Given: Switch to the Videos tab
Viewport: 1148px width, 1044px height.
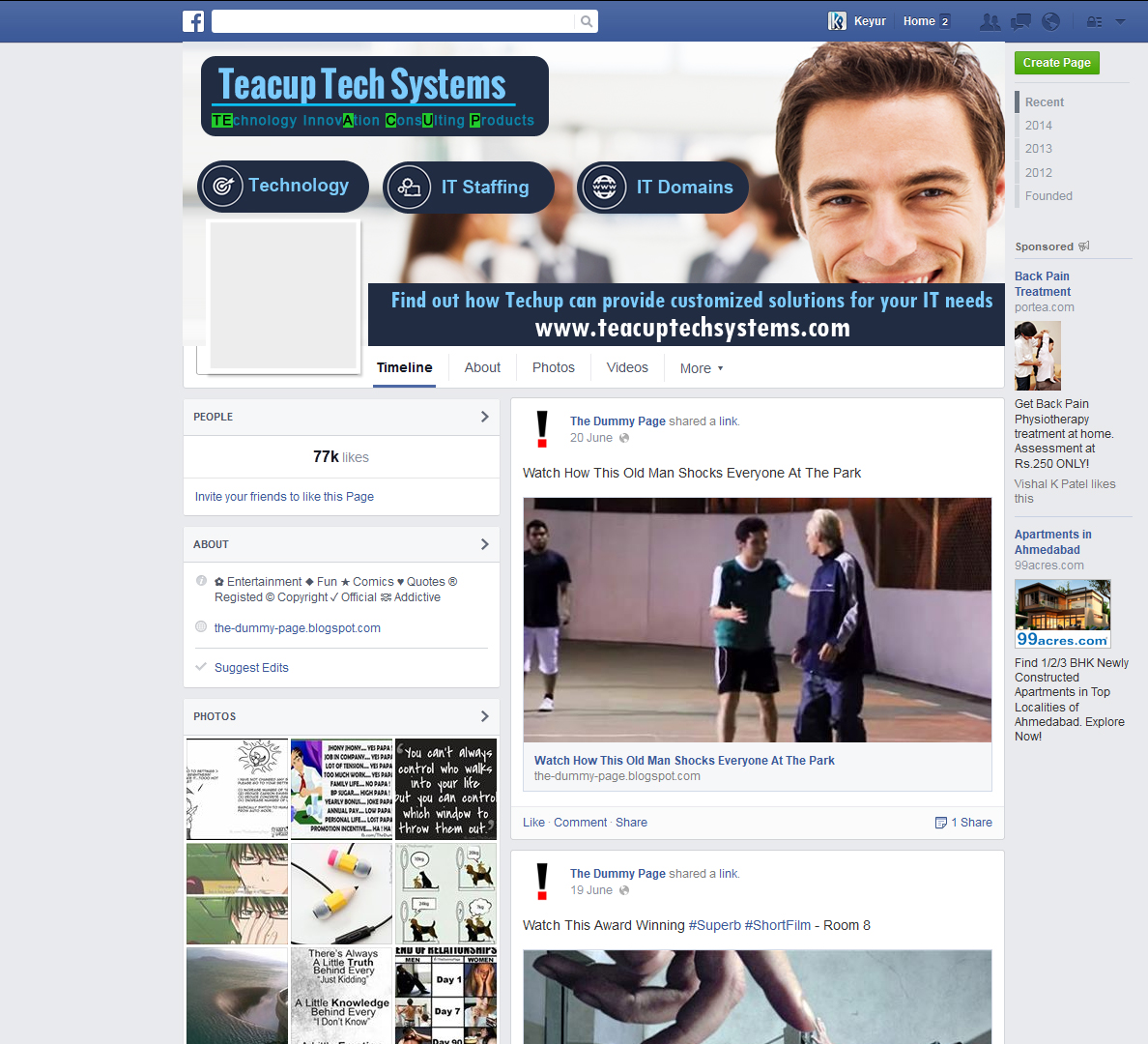Looking at the screenshot, I should (x=627, y=367).
